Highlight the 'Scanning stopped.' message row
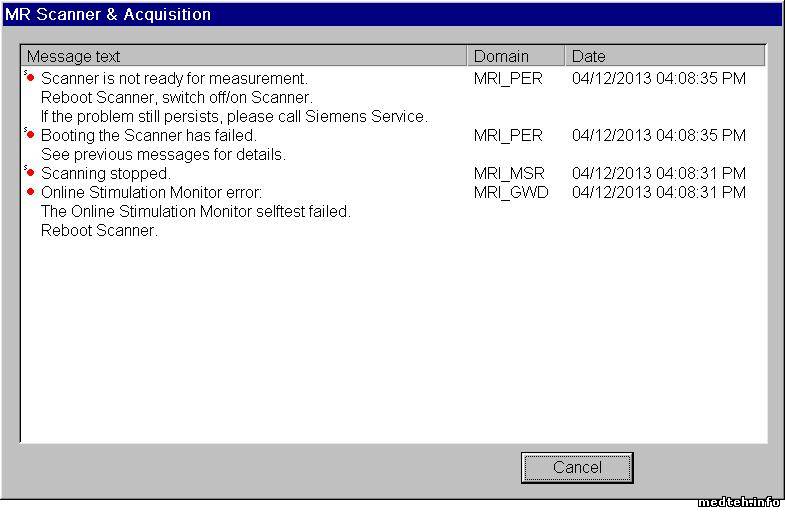 (x=105, y=173)
